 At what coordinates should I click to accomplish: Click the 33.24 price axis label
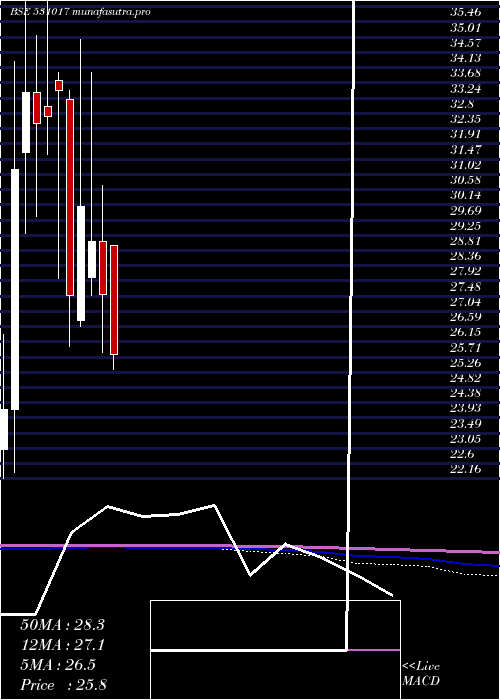point(465,89)
